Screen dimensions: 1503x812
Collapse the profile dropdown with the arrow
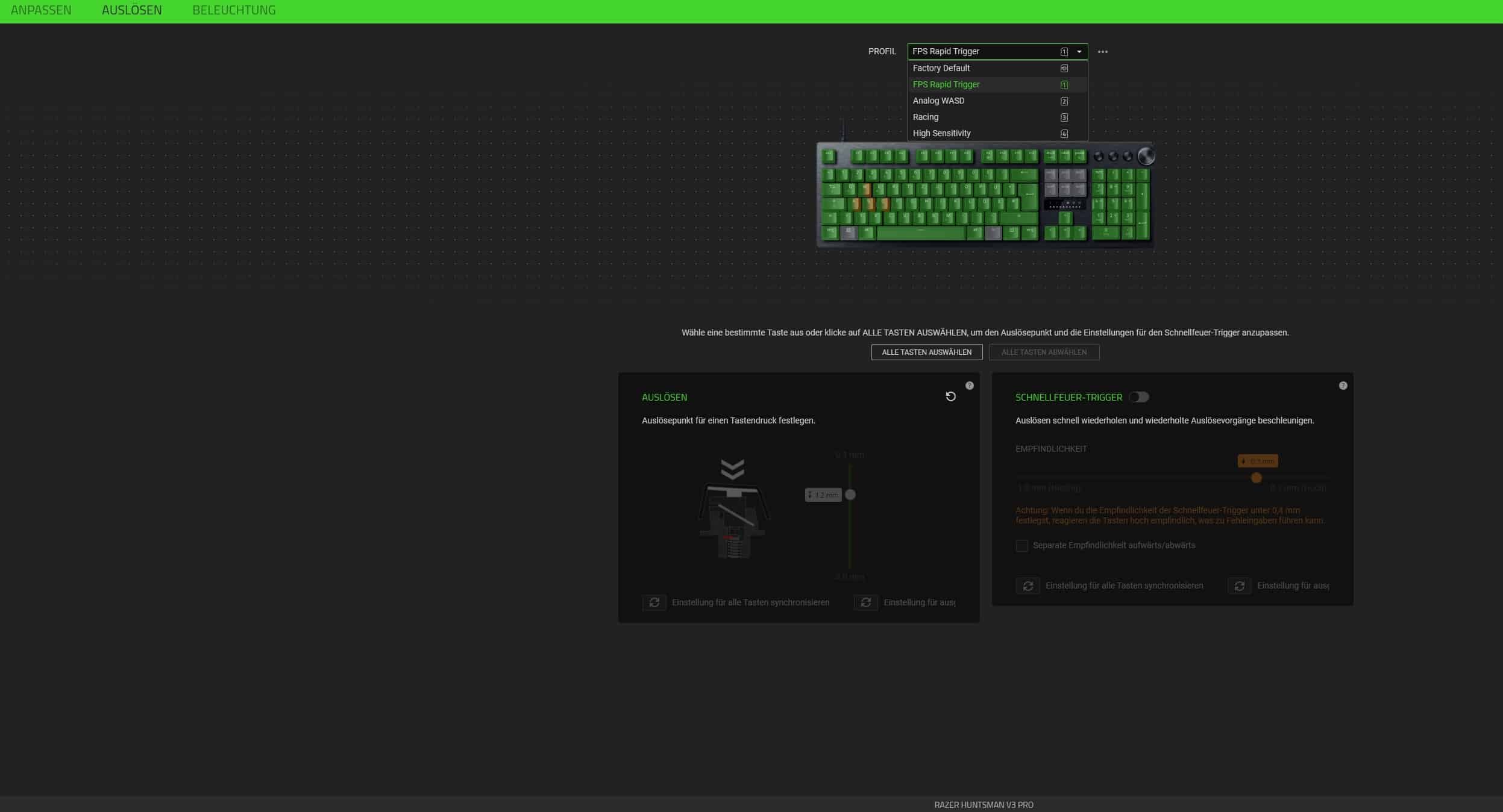click(1079, 52)
